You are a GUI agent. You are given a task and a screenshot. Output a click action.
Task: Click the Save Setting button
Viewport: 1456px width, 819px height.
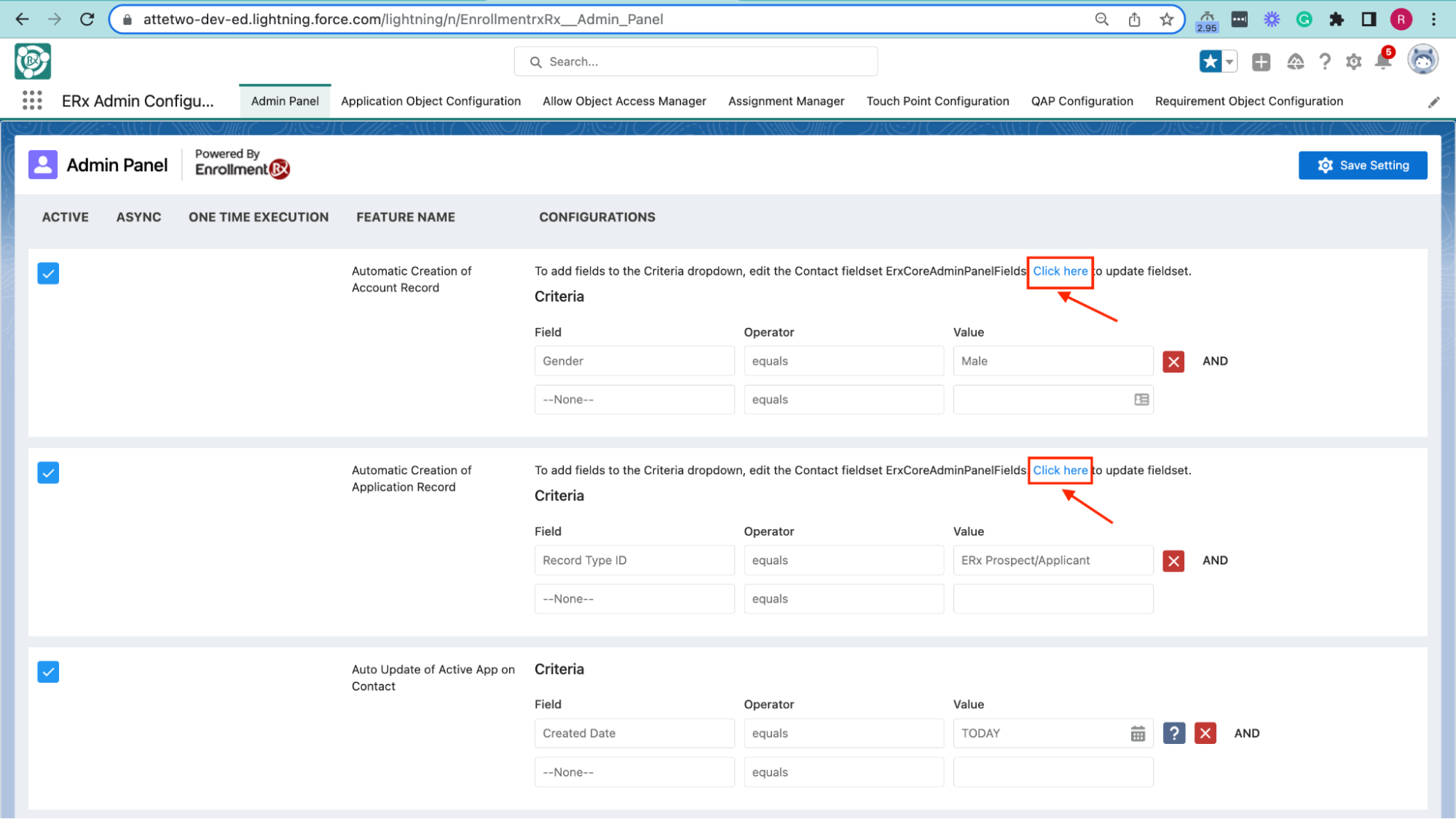click(1362, 165)
